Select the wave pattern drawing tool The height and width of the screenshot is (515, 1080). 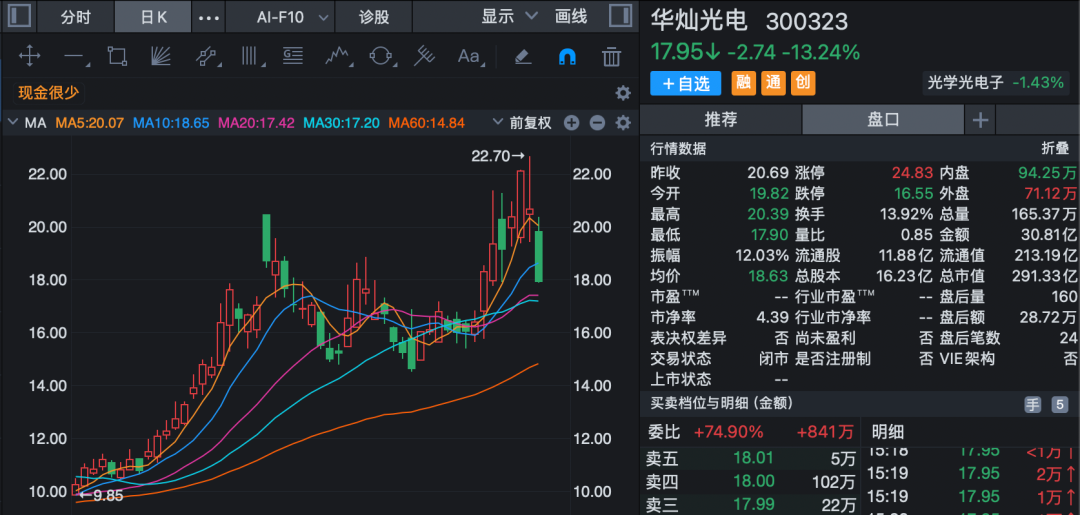337,56
